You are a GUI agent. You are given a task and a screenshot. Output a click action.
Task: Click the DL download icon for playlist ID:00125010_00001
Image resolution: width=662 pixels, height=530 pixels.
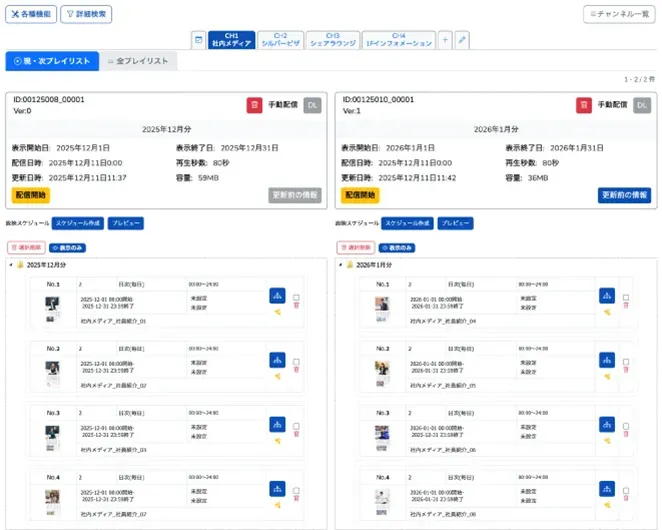point(642,105)
